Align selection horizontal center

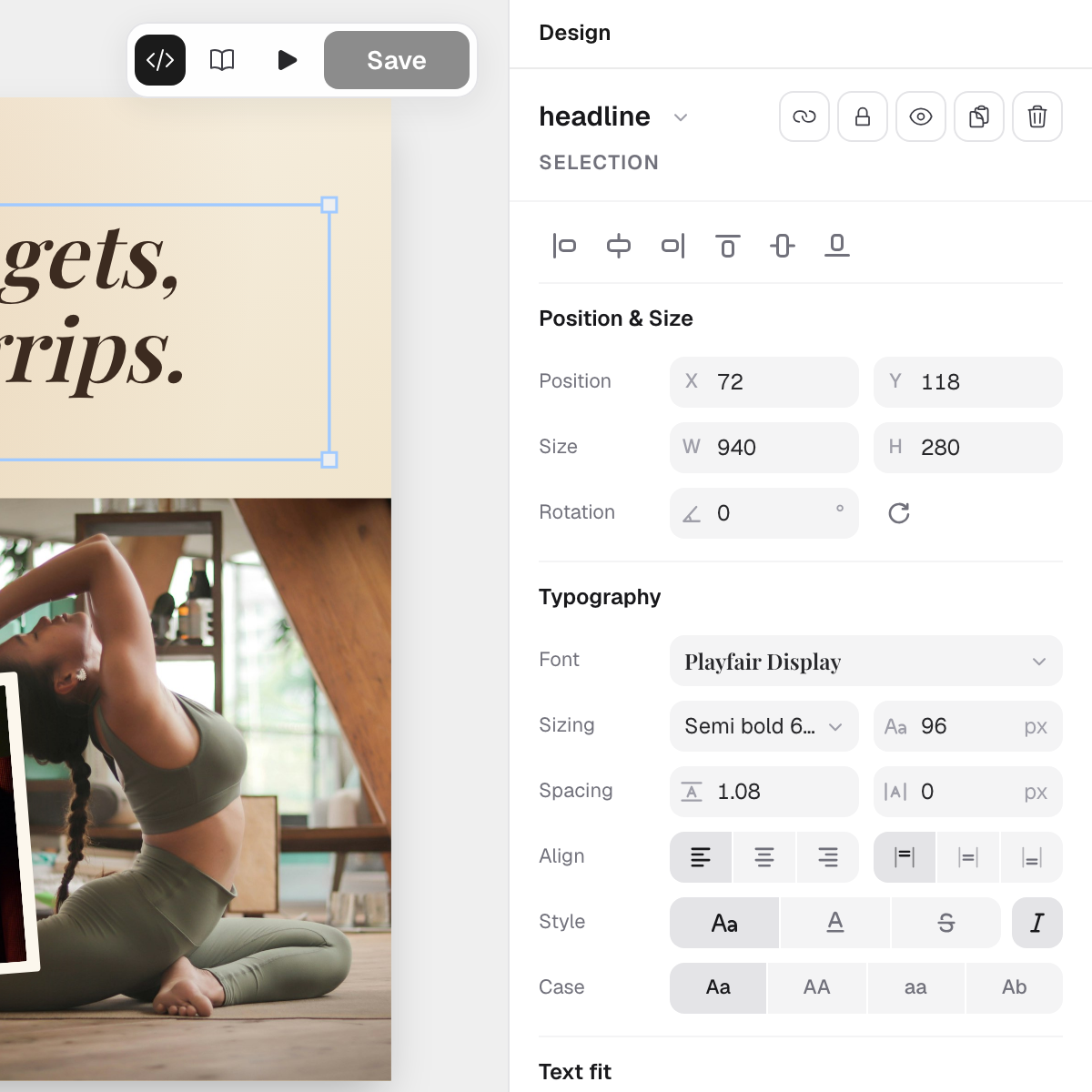coord(619,246)
